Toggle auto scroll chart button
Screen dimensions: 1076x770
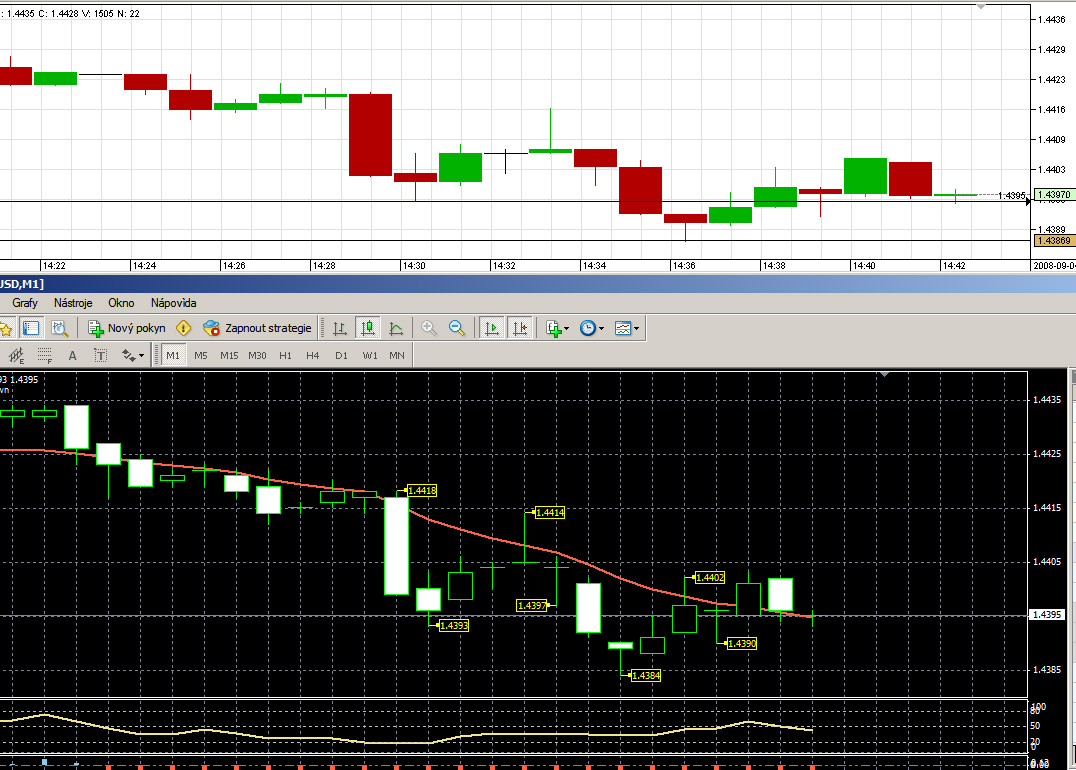click(492, 328)
